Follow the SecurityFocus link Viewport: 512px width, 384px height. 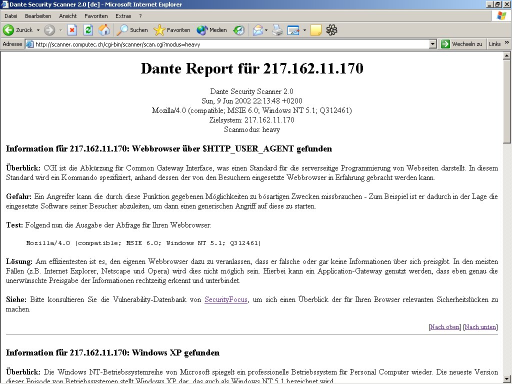226,299
